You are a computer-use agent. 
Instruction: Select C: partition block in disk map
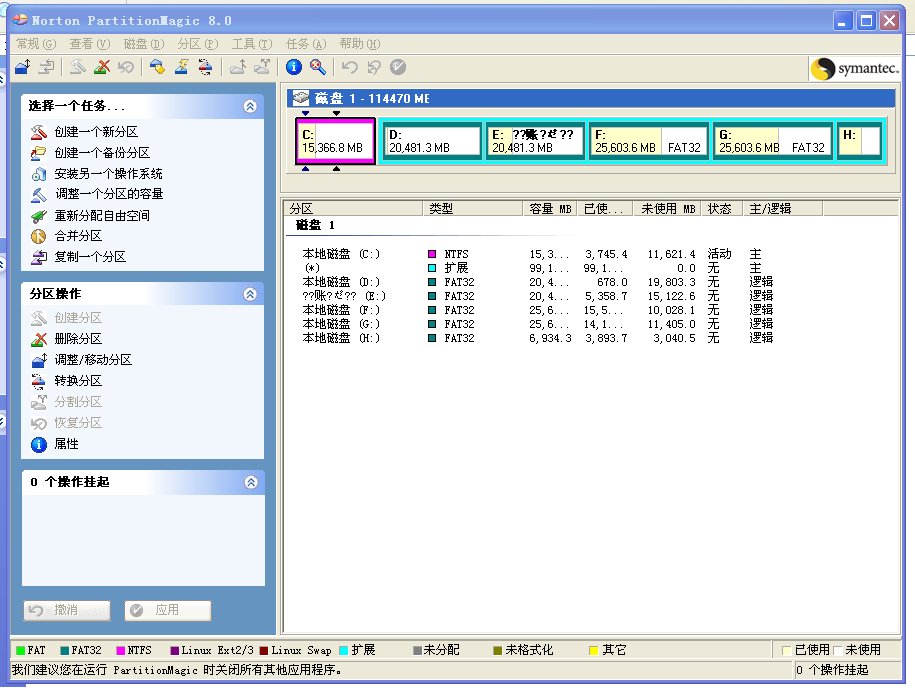336,141
